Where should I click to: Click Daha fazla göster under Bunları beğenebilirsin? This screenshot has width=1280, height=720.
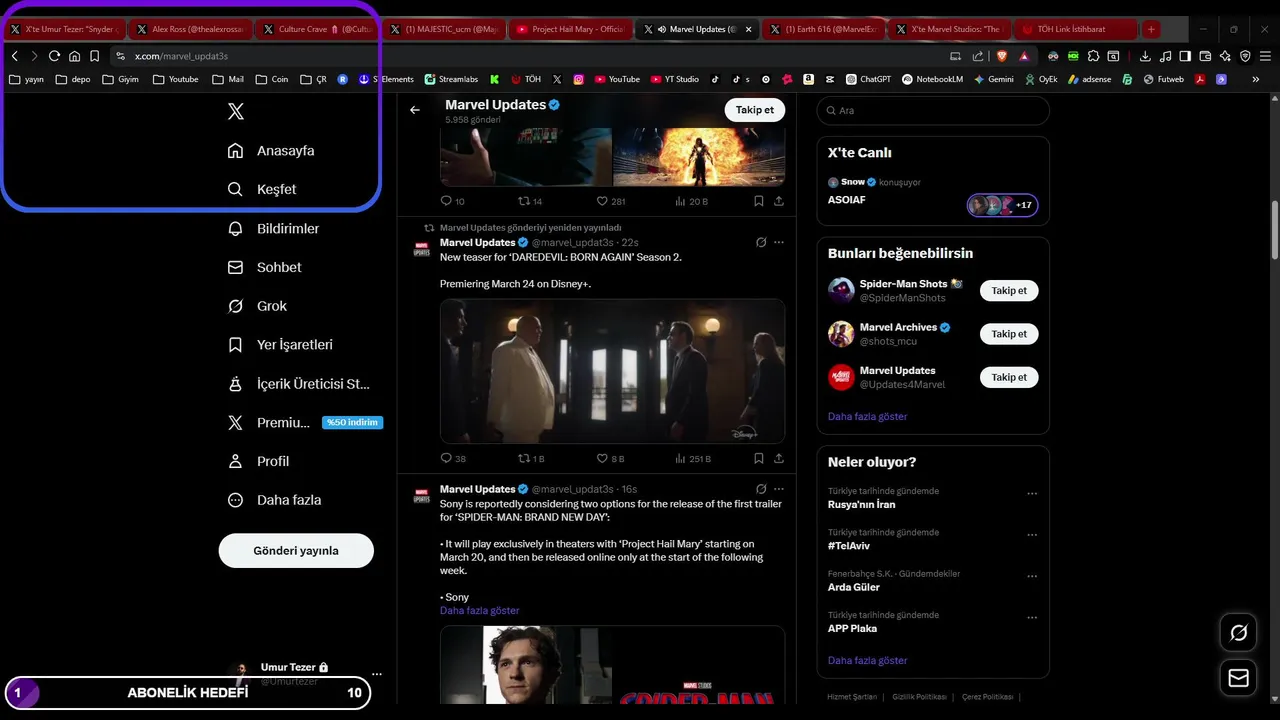pyautogui.click(x=868, y=416)
